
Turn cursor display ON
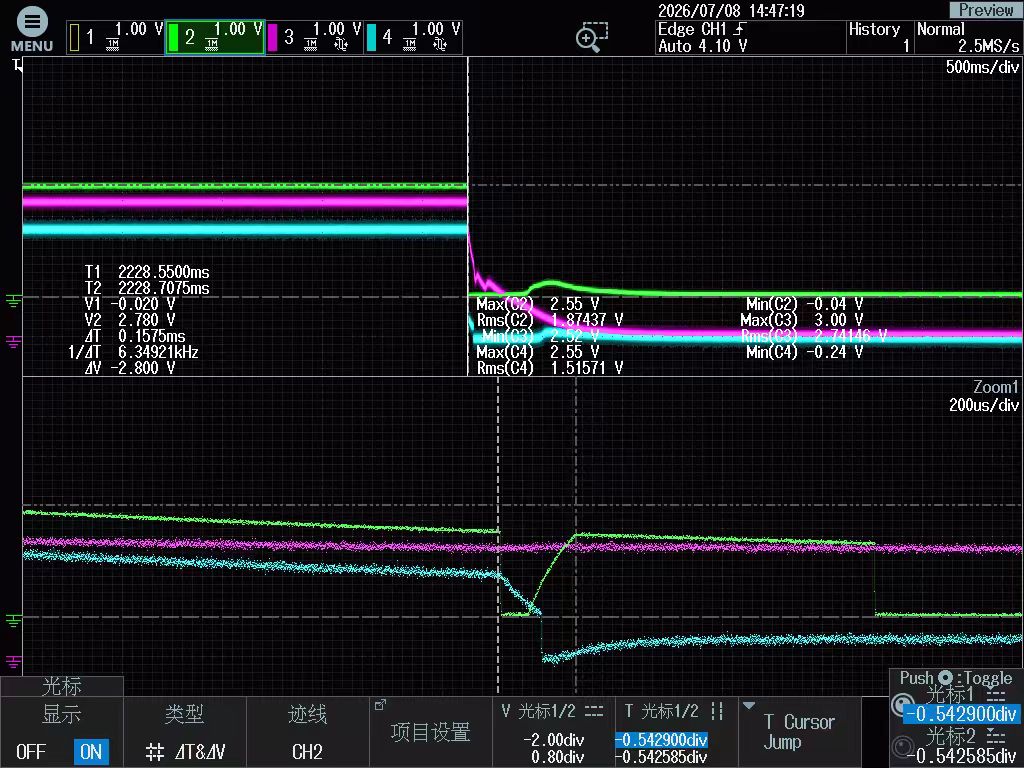click(x=91, y=752)
